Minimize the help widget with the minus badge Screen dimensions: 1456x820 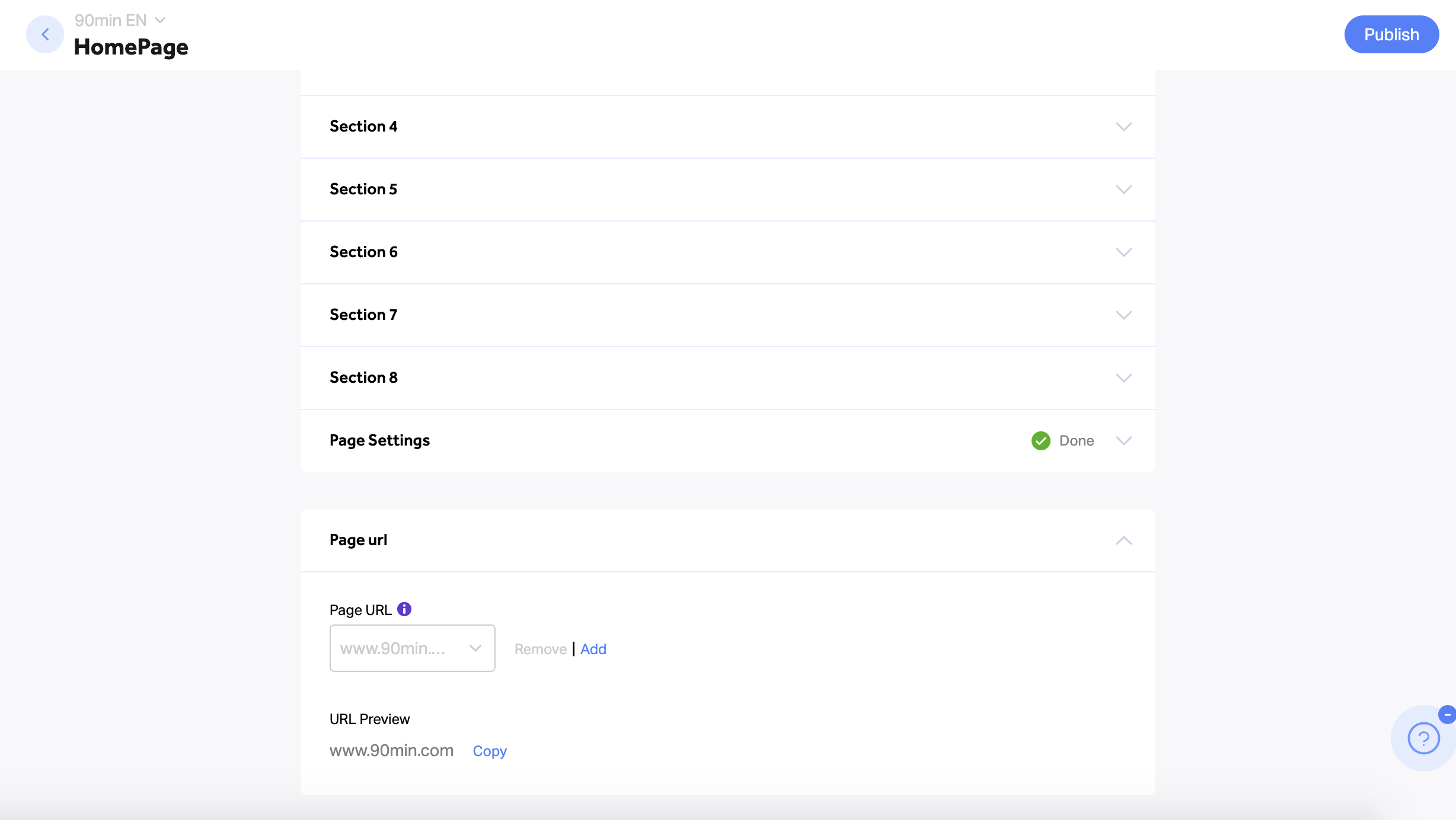coord(1447,715)
